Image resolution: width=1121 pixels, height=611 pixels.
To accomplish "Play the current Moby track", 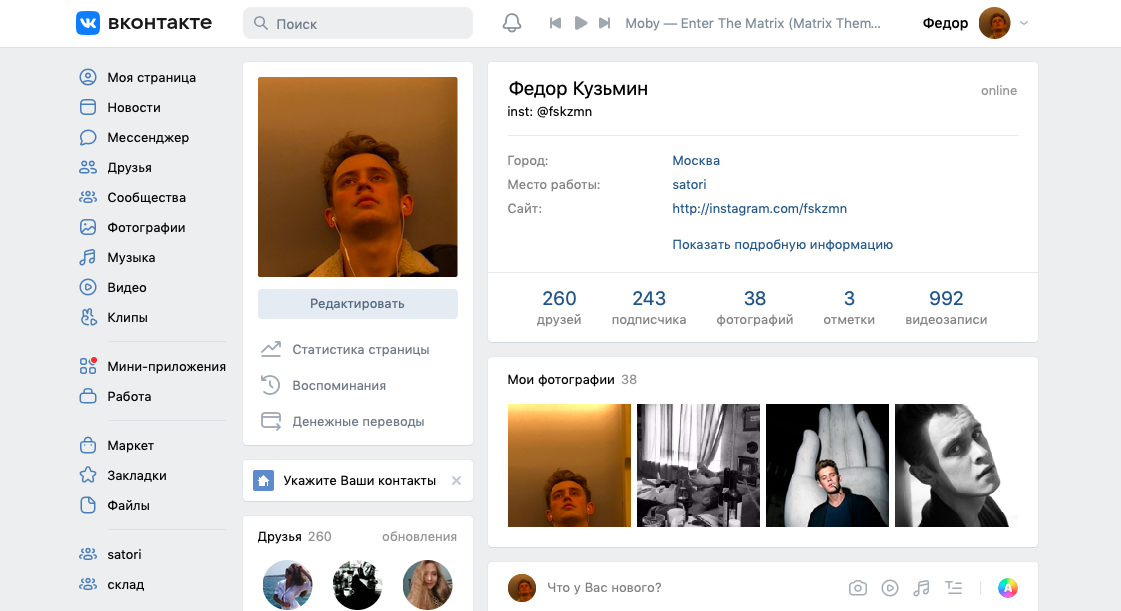I will click(580, 23).
